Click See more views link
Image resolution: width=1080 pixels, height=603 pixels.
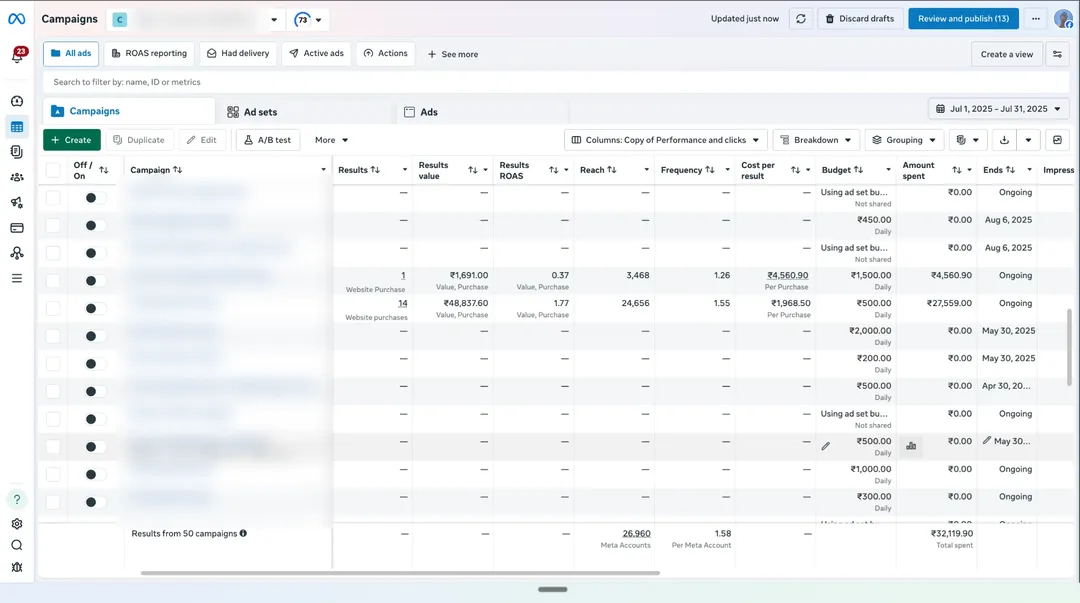point(453,54)
